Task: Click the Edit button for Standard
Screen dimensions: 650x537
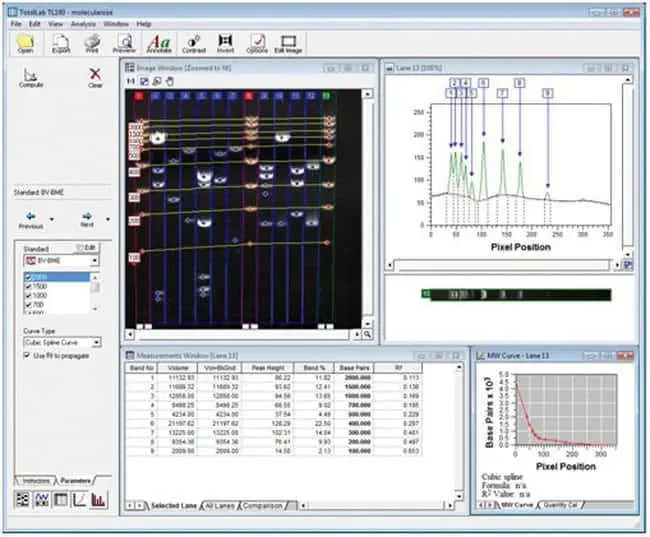Action: tap(87, 246)
